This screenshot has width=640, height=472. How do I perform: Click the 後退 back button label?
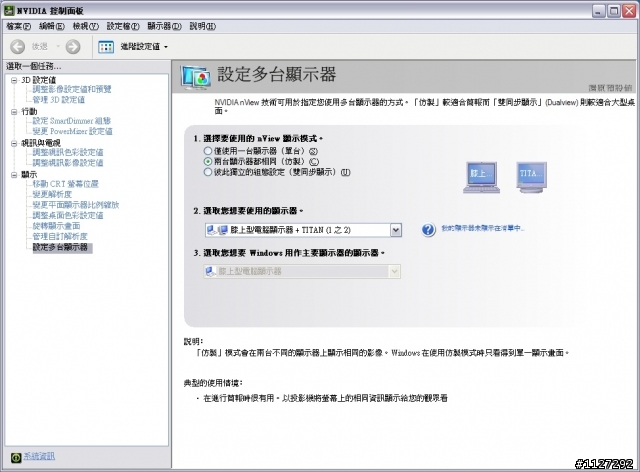pyautogui.click(x=40, y=47)
